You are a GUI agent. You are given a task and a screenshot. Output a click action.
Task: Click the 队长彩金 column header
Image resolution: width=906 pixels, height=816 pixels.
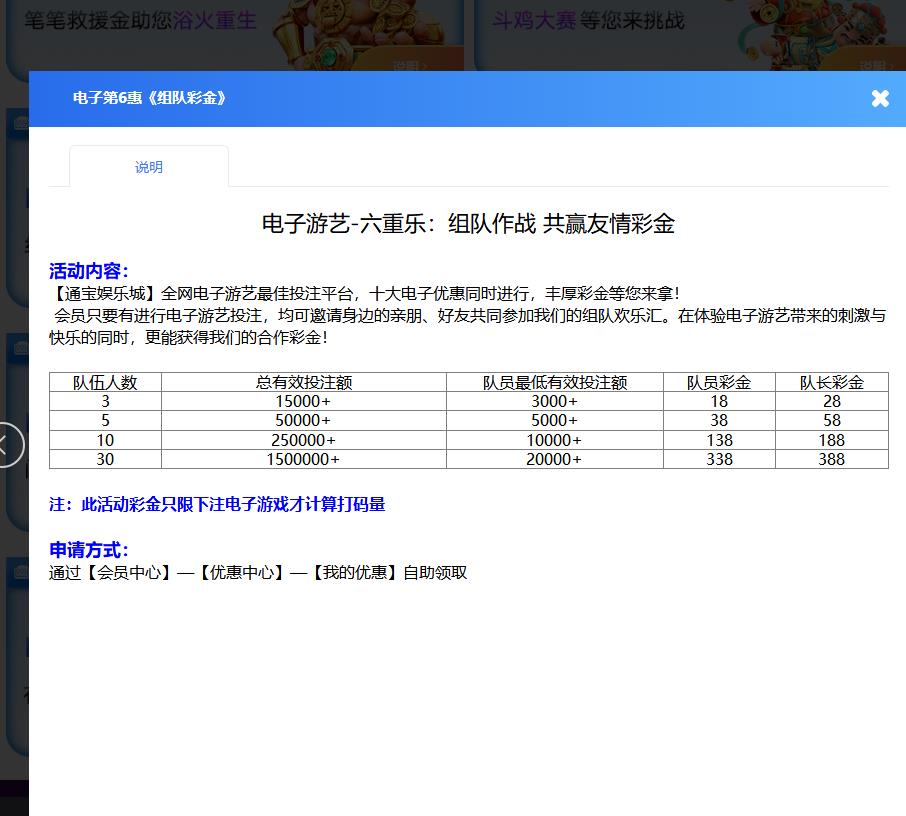click(831, 382)
